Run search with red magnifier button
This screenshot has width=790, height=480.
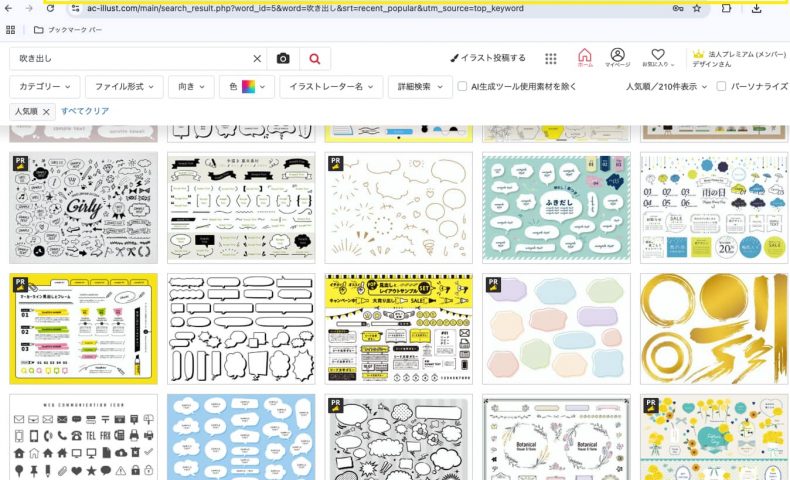[x=315, y=58]
